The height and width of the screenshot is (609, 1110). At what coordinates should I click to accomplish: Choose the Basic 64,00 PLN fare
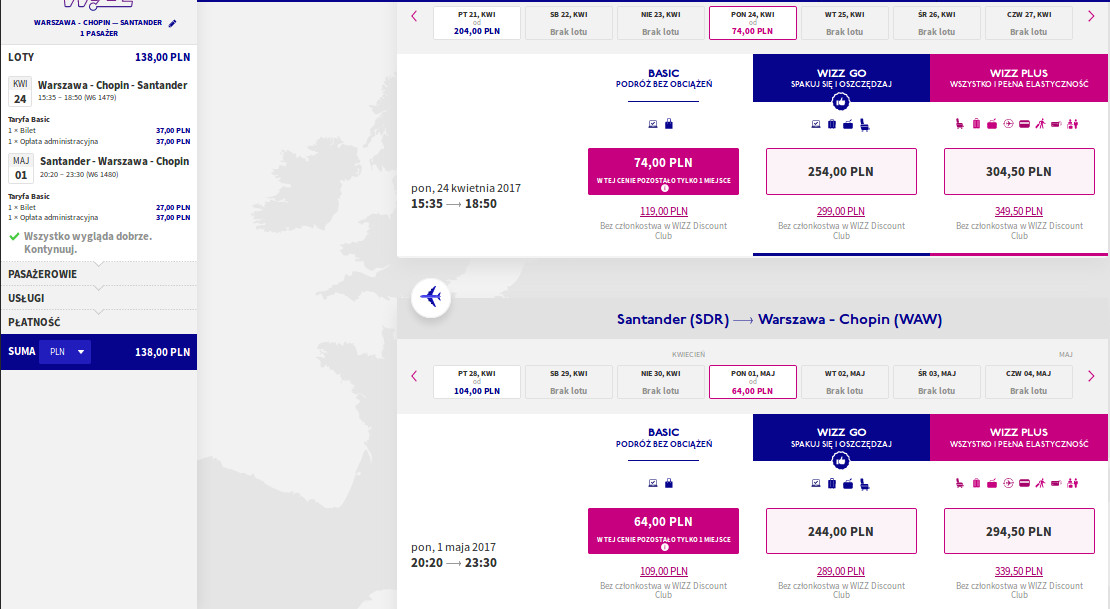click(663, 531)
